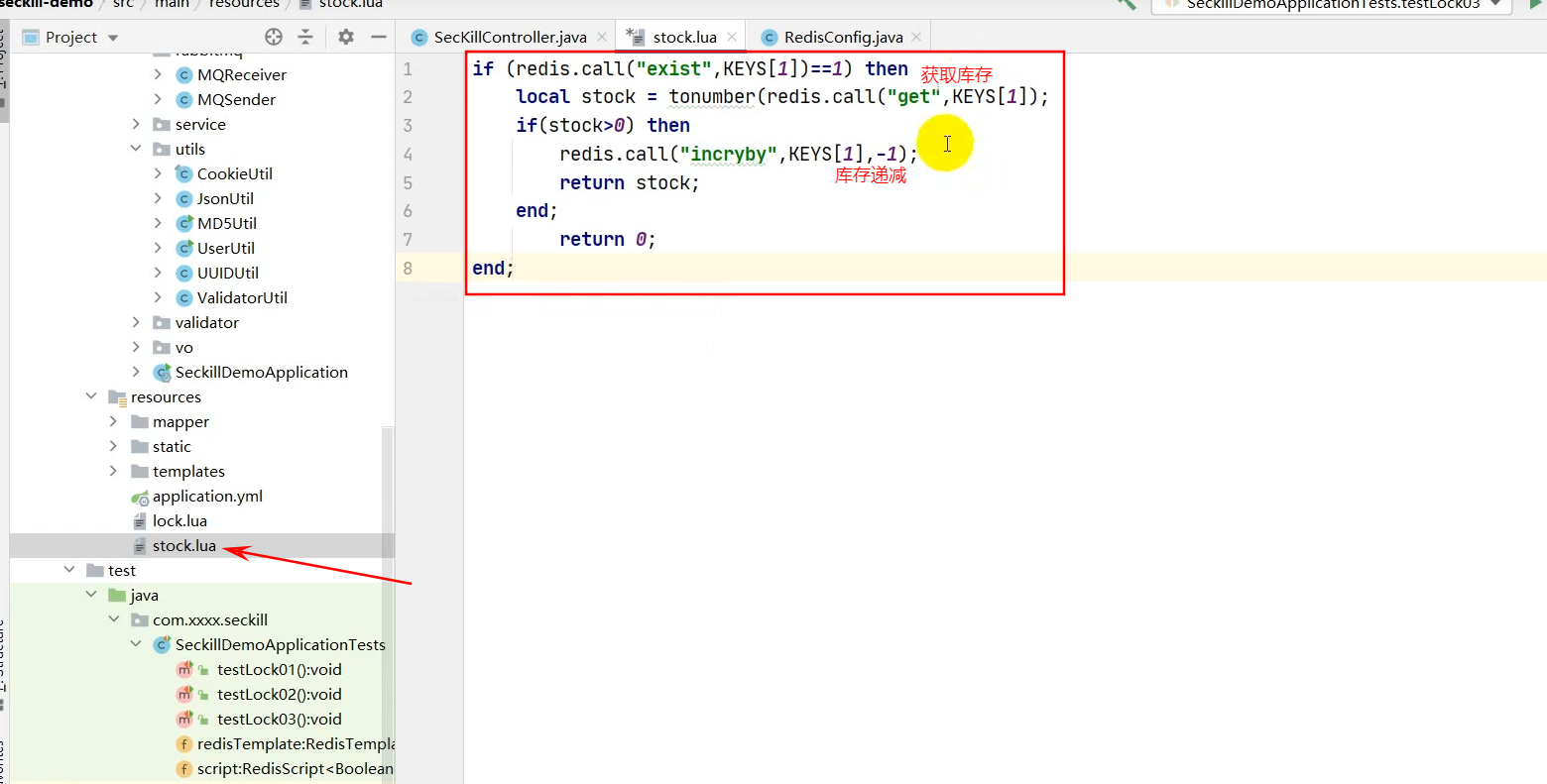1547x784 pixels.
Task: Close the SecKillController.java tab
Action: (x=602, y=37)
